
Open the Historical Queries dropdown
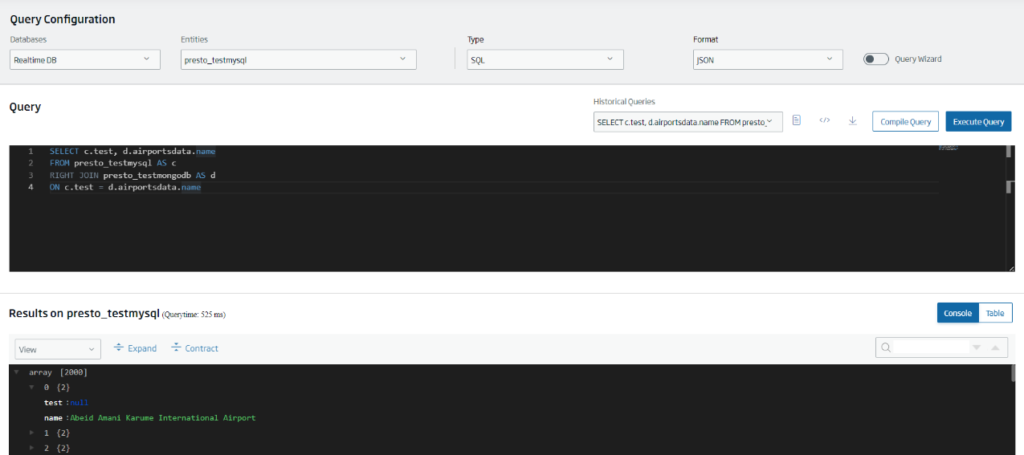tap(688, 121)
